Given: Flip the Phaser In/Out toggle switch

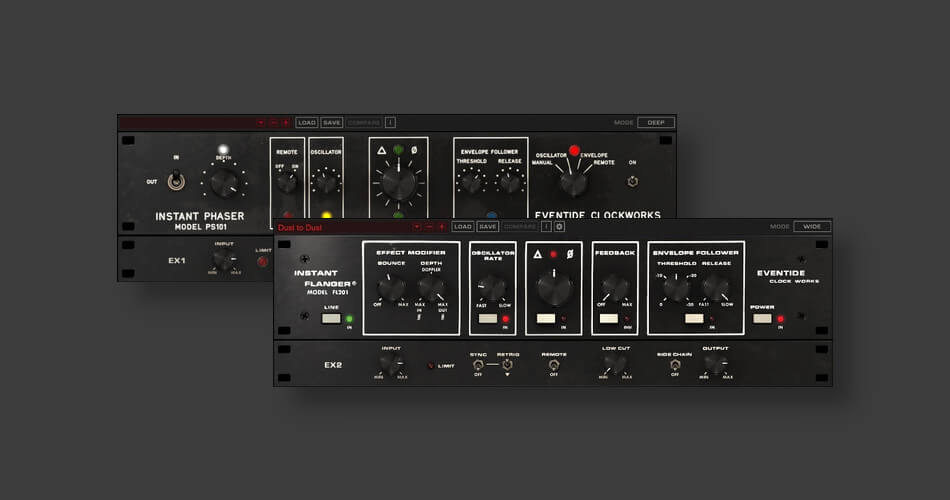Looking at the screenshot, I should pyautogui.click(x=174, y=181).
